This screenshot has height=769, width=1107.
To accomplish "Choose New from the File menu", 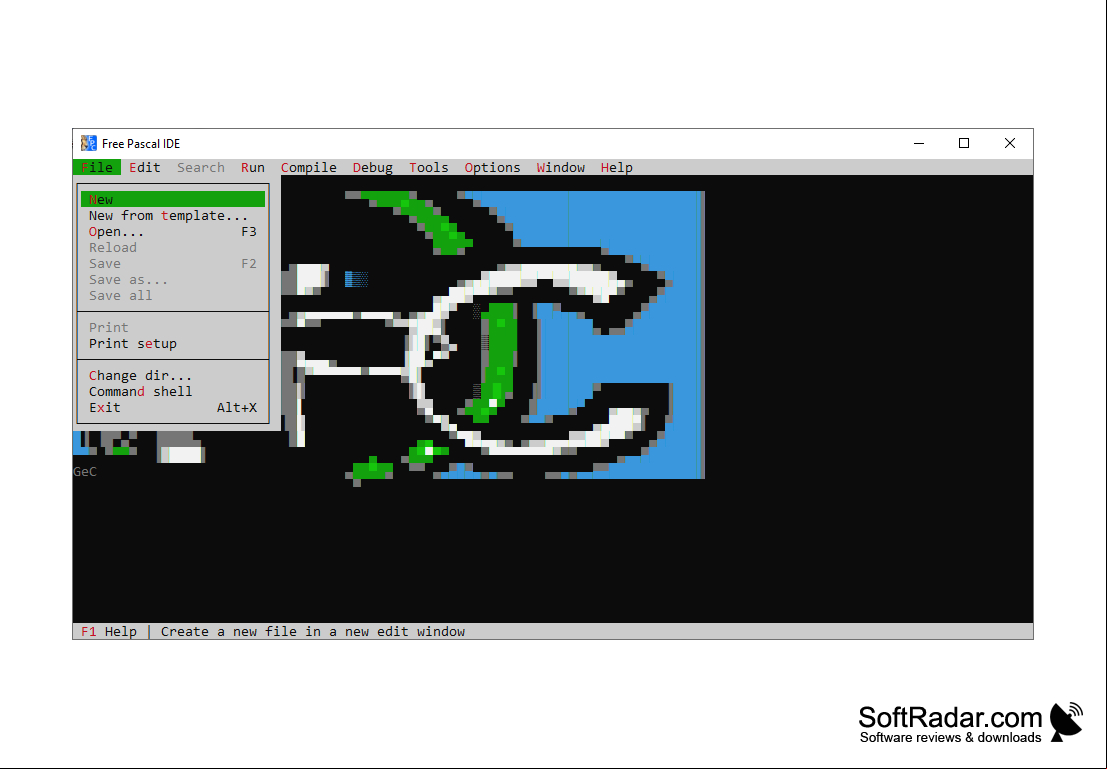I will click(x=173, y=200).
